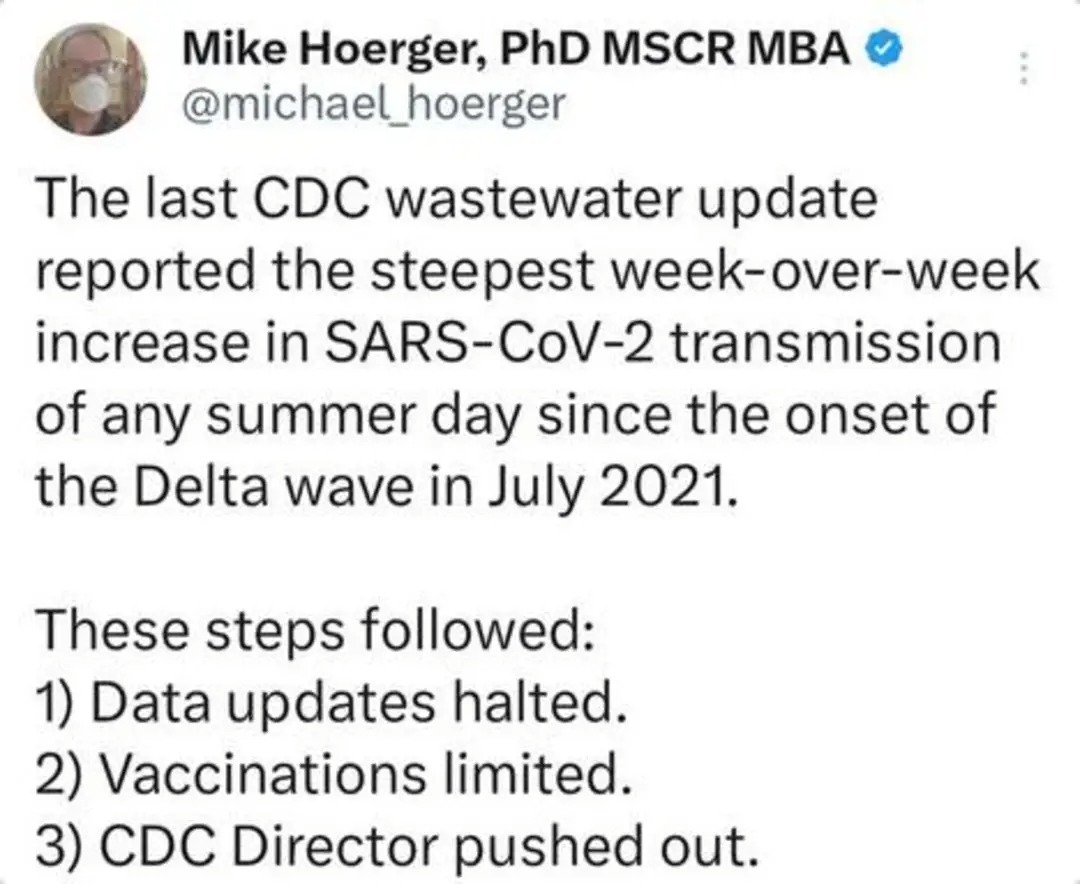Click the phrase 'CDC wastewater update'
Image resolution: width=1080 pixels, height=884 pixels.
[560, 200]
